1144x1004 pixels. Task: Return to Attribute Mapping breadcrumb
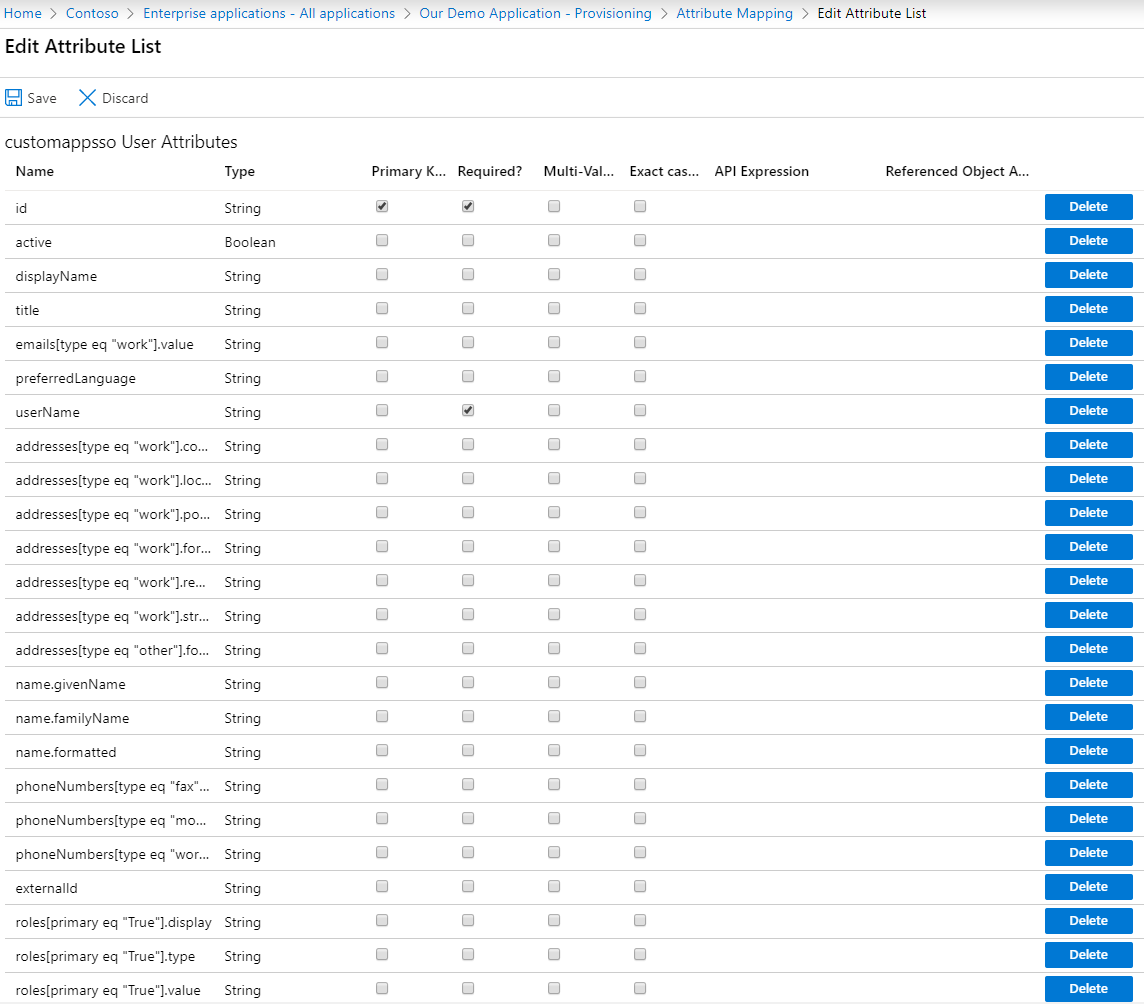734,14
